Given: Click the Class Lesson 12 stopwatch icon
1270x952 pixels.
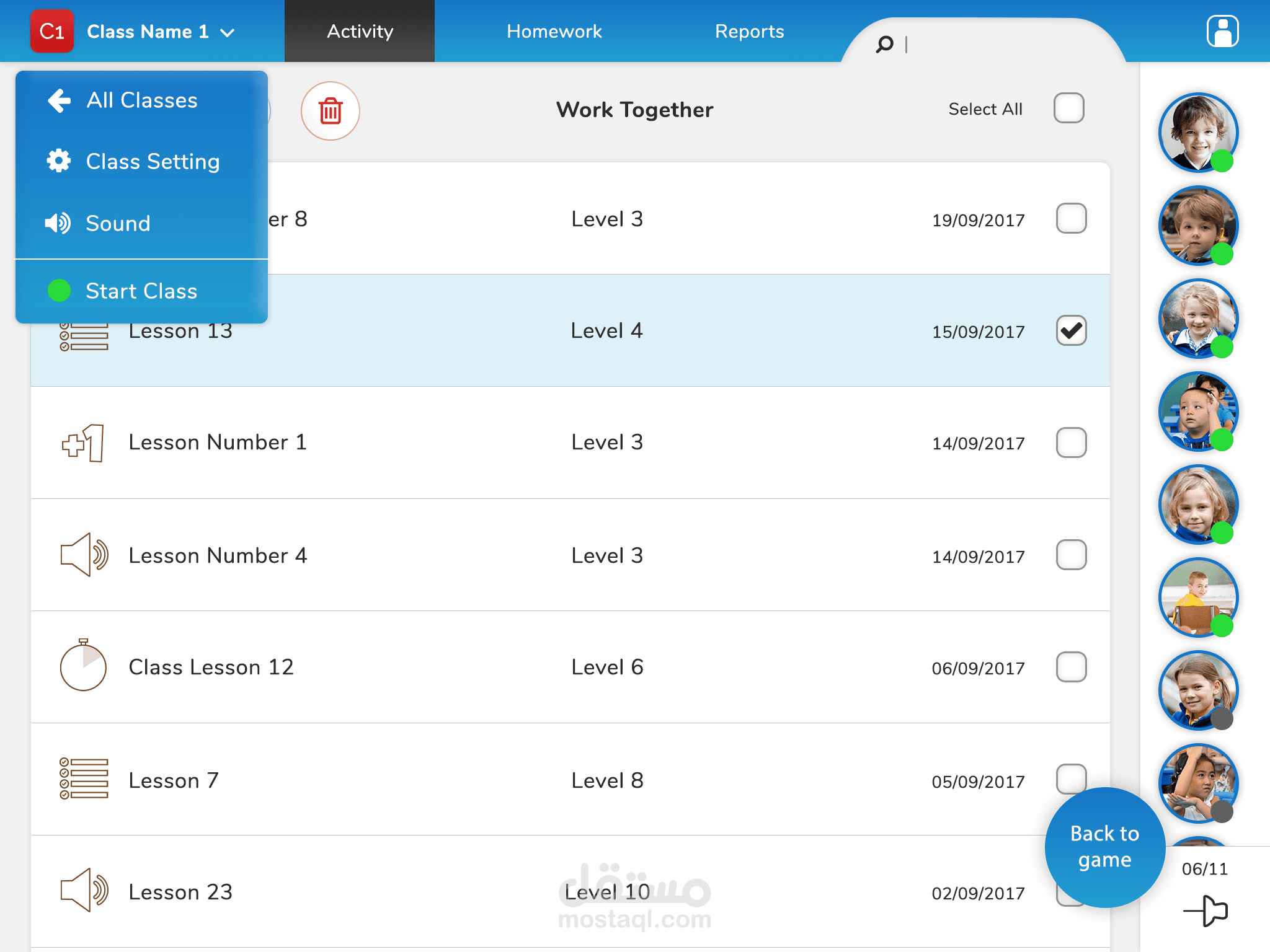Looking at the screenshot, I should point(83,666).
